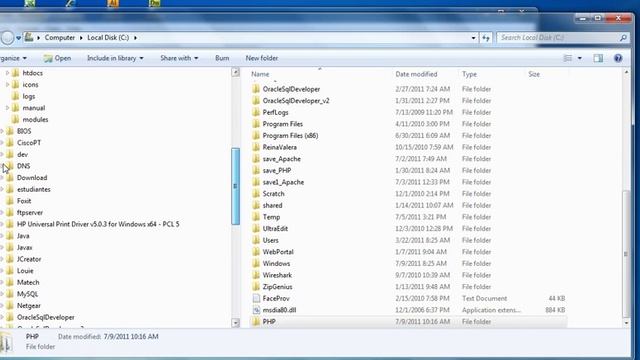Click the OracleSqlDeveloper_v2 folder icon

[x=256, y=100]
